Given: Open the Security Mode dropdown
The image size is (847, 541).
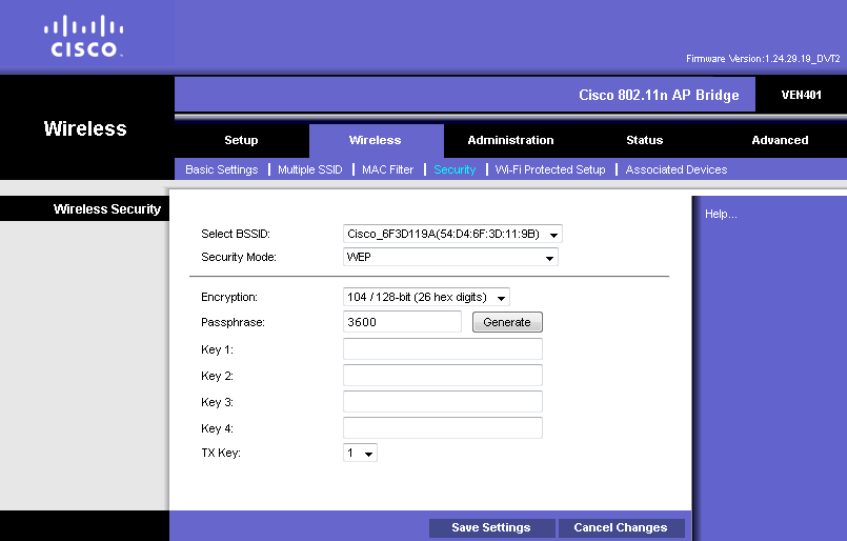Looking at the screenshot, I should pos(451,257).
